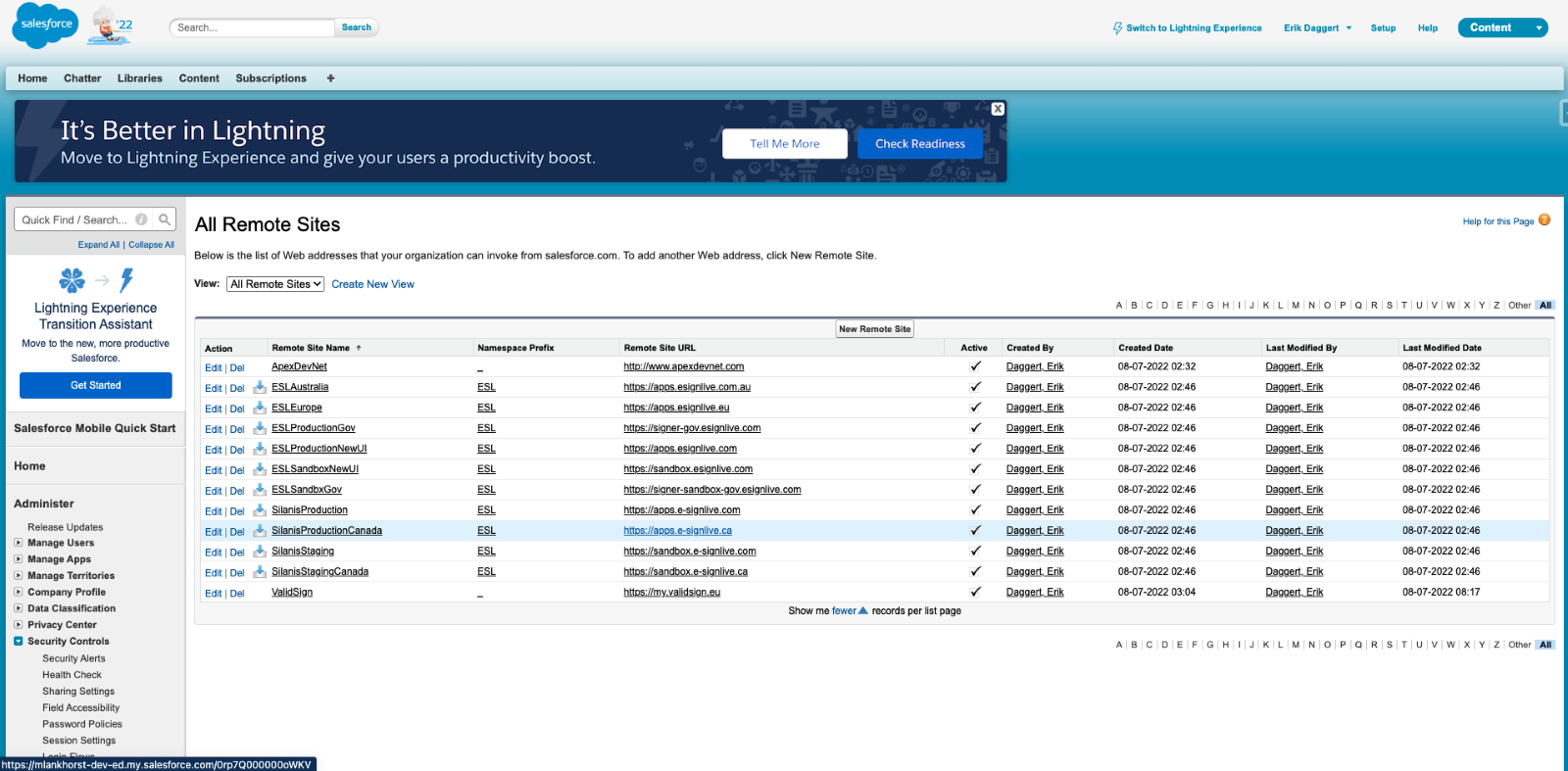This screenshot has height=771, width=1568.
Task: Click the New Remote Site button
Action: [875, 329]
